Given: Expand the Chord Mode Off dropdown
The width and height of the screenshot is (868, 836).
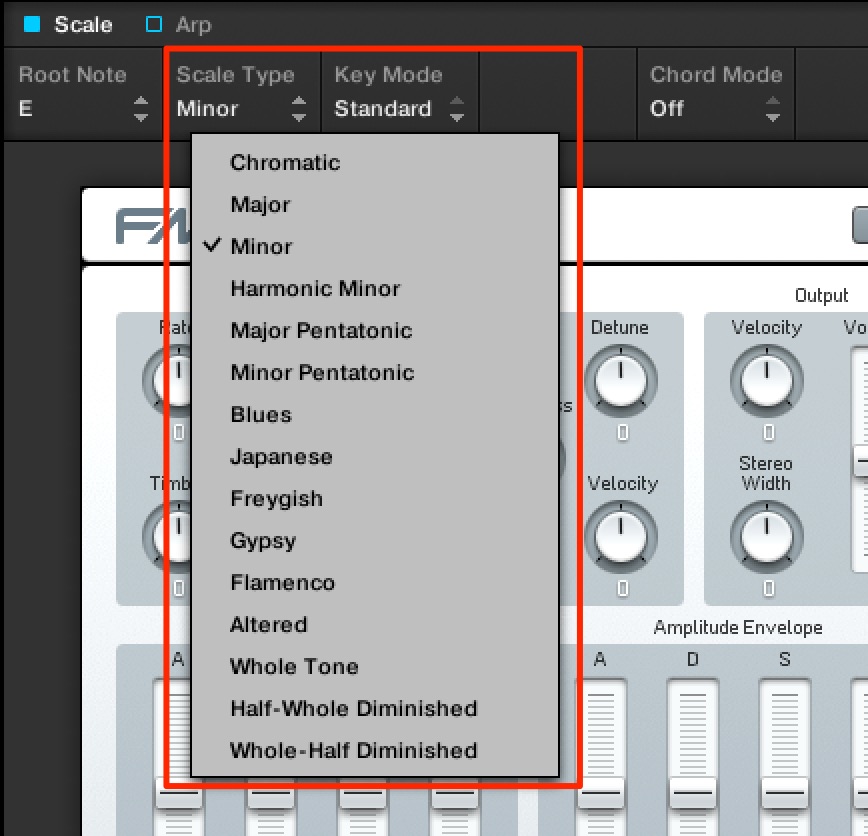Looking at the screenshot, I should click(x=715, y=109).
